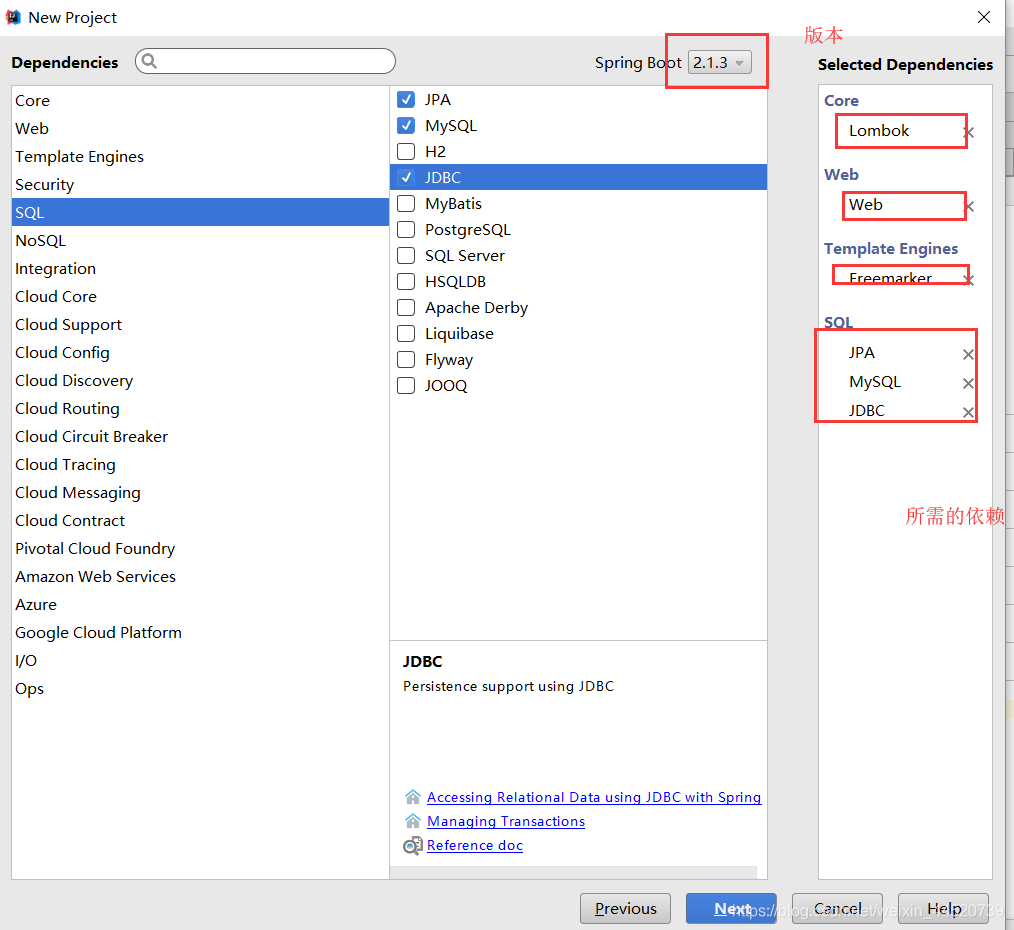Open the Managing Transactions link
Screen dimensions: 1014x930
coord(506,821)
